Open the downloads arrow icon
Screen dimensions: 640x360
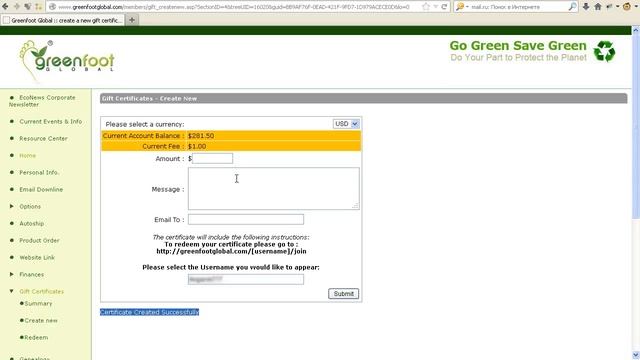586,7
